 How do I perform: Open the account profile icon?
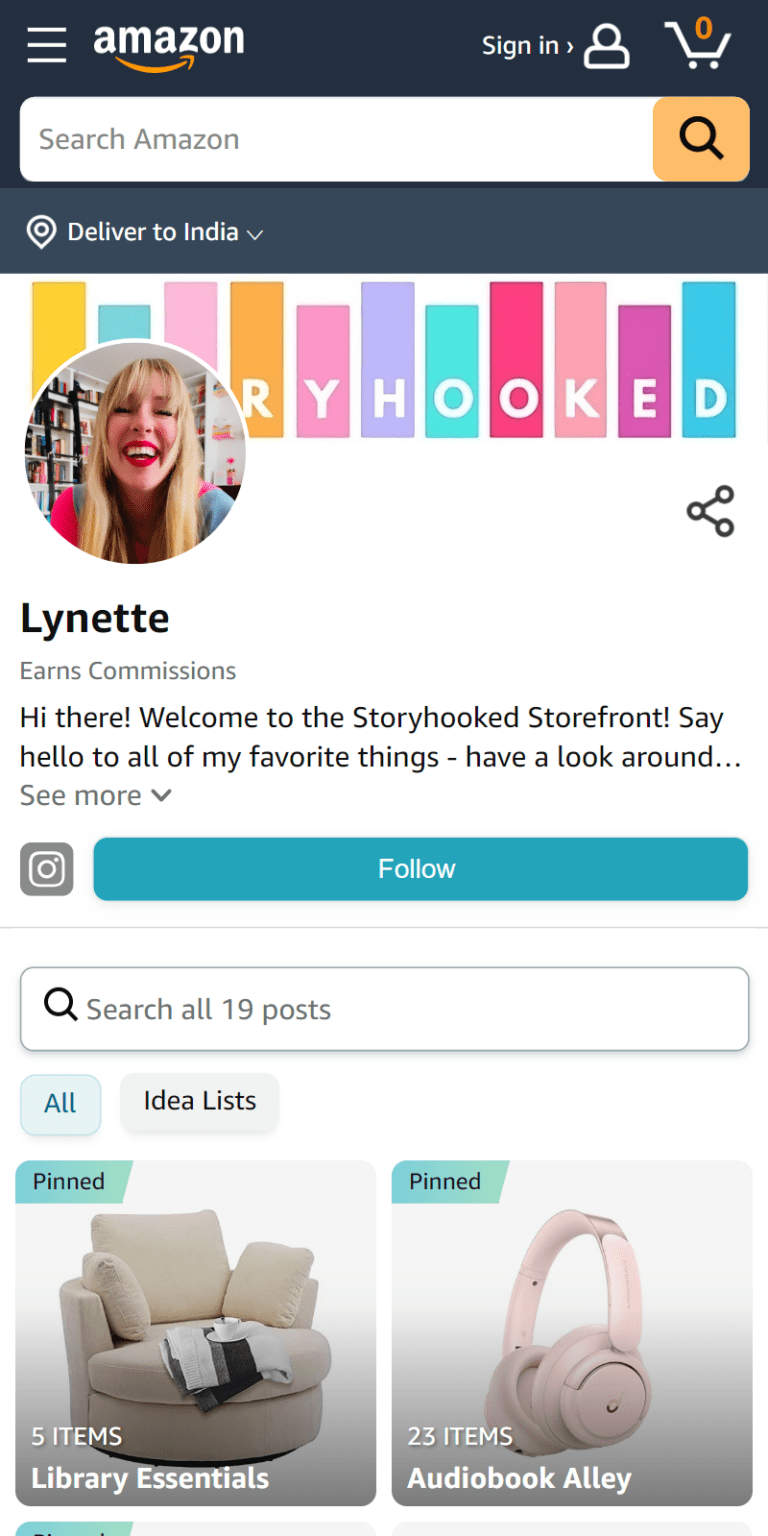pyautogui.click(x=606, y=46)
